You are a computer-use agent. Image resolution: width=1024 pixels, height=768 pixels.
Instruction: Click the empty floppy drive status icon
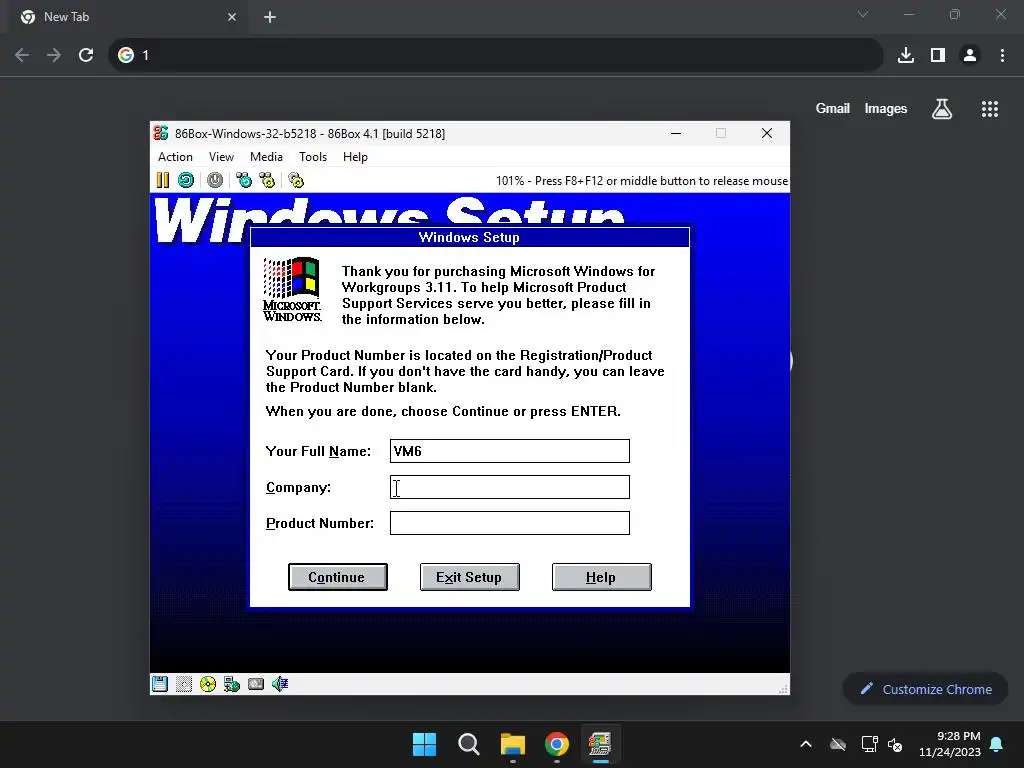(184, 684)
